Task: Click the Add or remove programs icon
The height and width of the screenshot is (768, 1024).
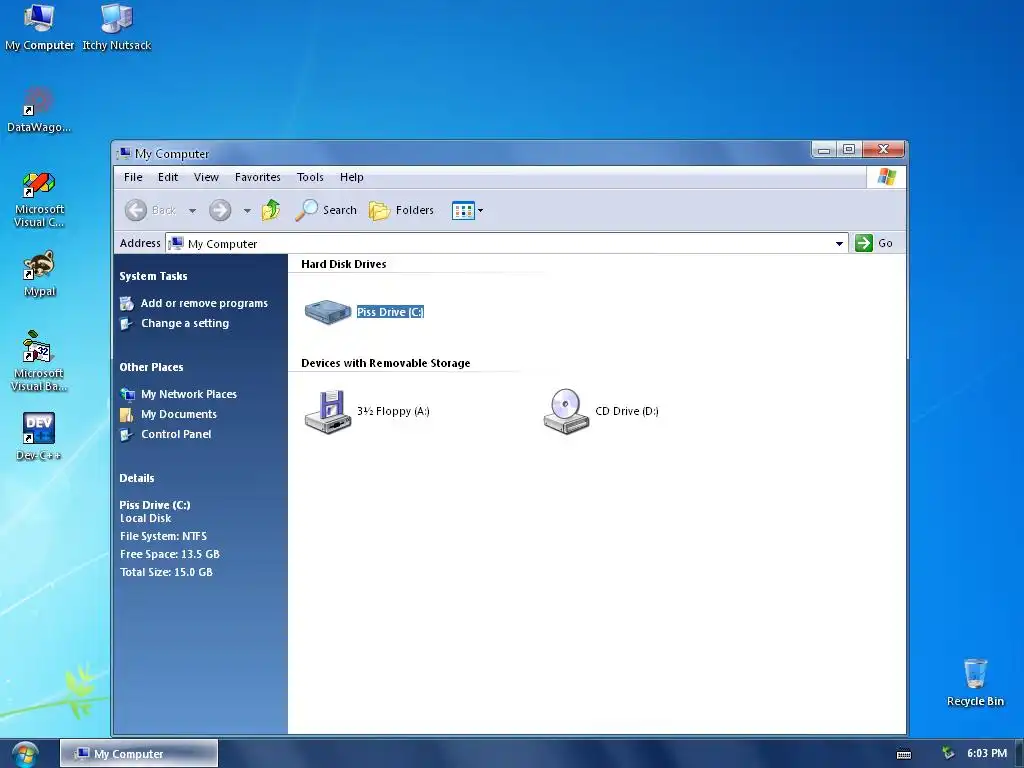Action: coord(127,303)
